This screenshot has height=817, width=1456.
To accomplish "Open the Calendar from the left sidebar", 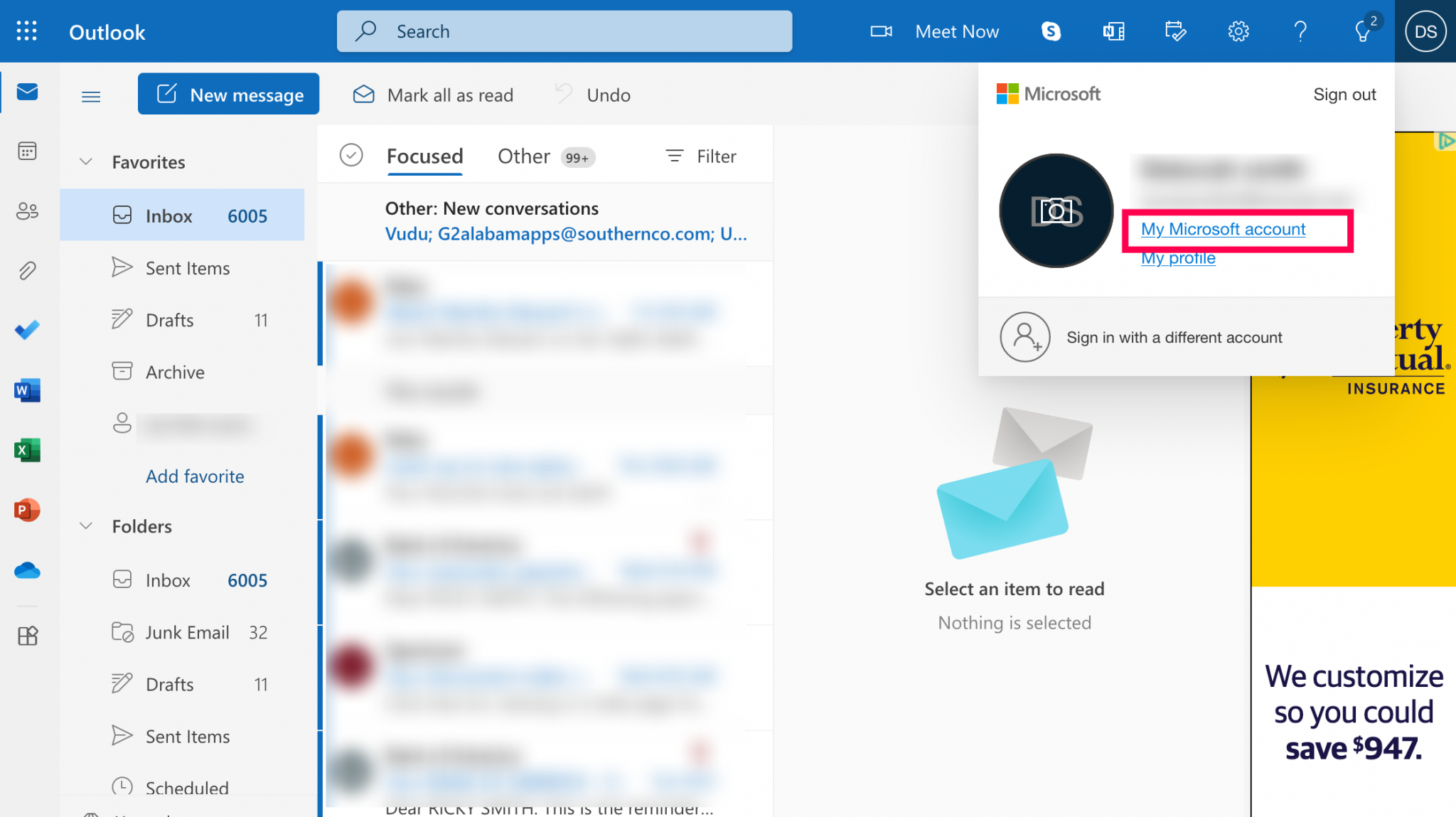I will (x=26, y=151).
